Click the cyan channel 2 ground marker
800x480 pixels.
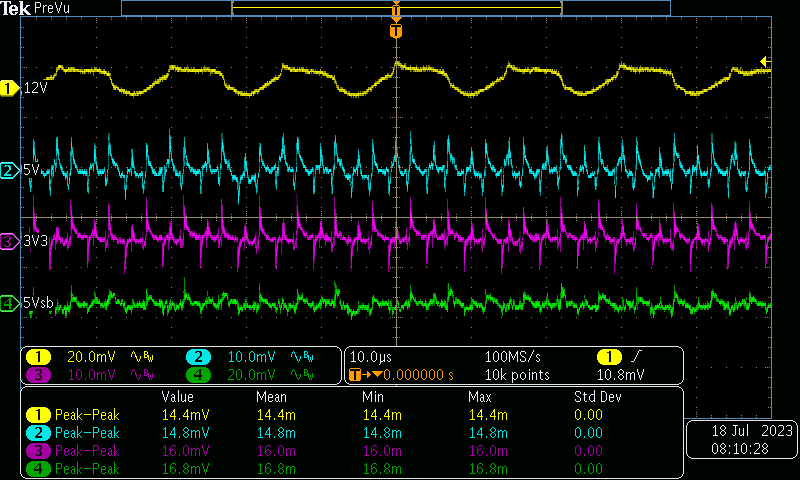[x=10, y=170]
